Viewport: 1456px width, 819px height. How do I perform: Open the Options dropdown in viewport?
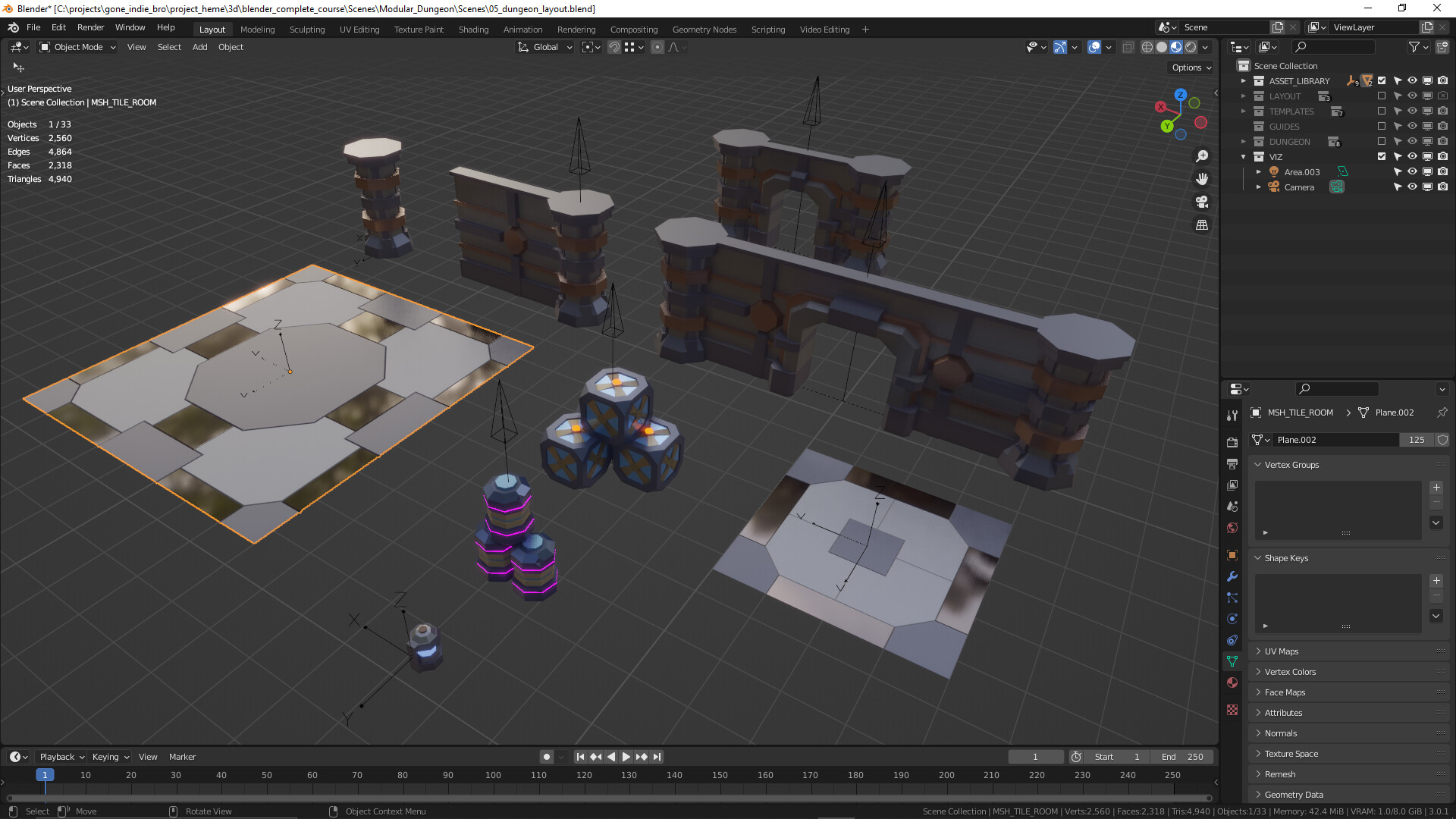(1190, 67)
